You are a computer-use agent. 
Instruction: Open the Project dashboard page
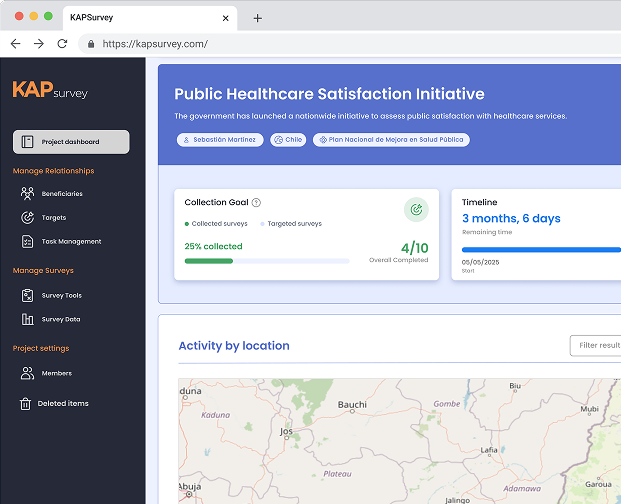(x=71, y=142)
